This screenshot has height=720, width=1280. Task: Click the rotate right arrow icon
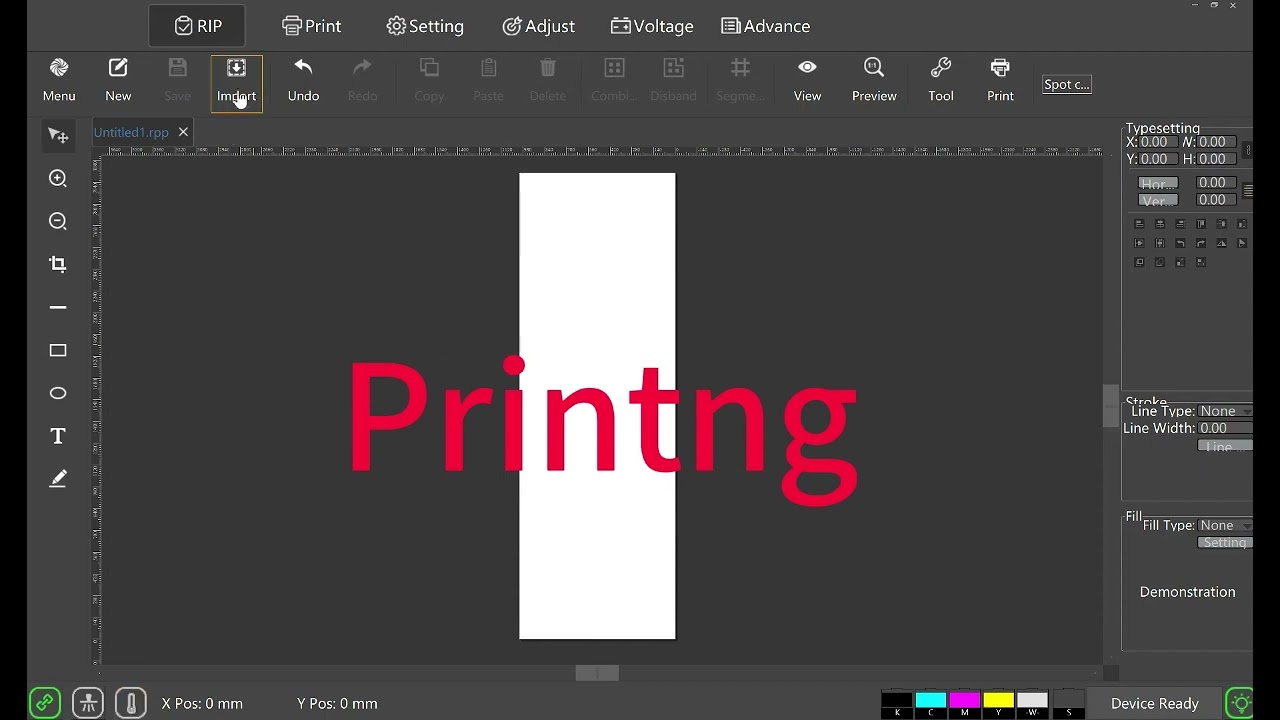click(1201, 243)
